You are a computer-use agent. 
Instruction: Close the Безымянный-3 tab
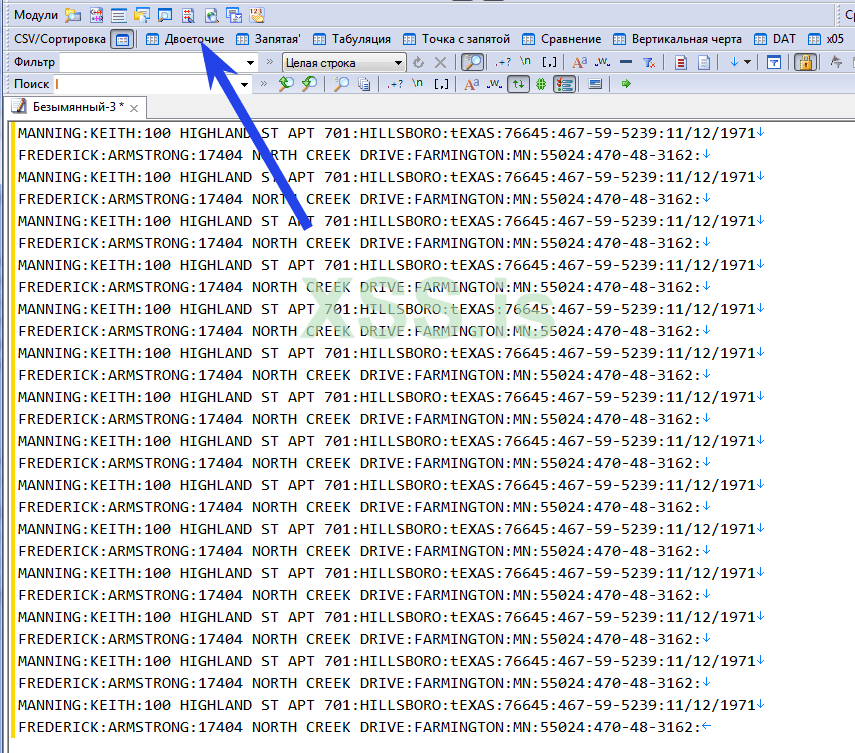point(134,108)
